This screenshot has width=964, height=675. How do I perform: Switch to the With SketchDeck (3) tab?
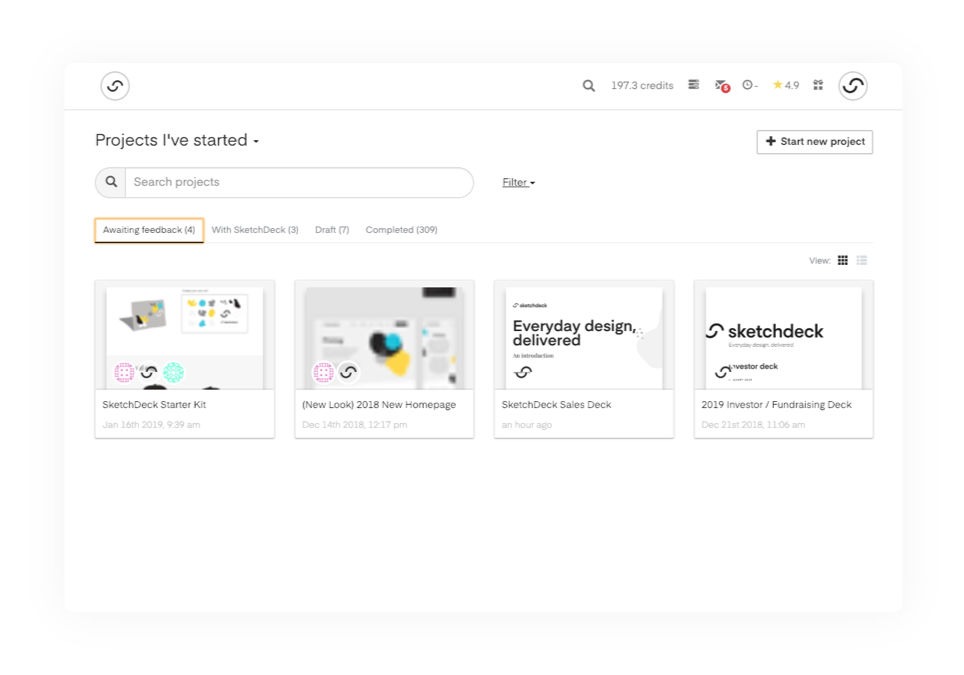255,230
